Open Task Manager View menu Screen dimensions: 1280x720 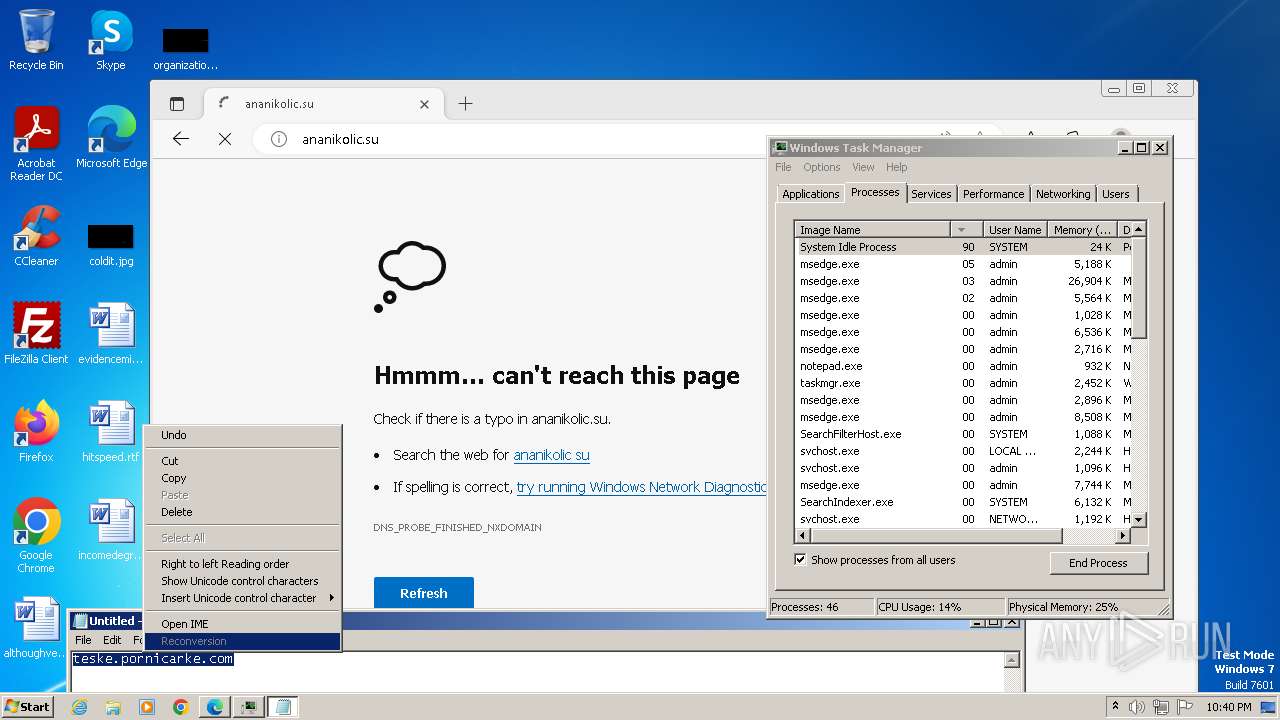coord(863,167)
